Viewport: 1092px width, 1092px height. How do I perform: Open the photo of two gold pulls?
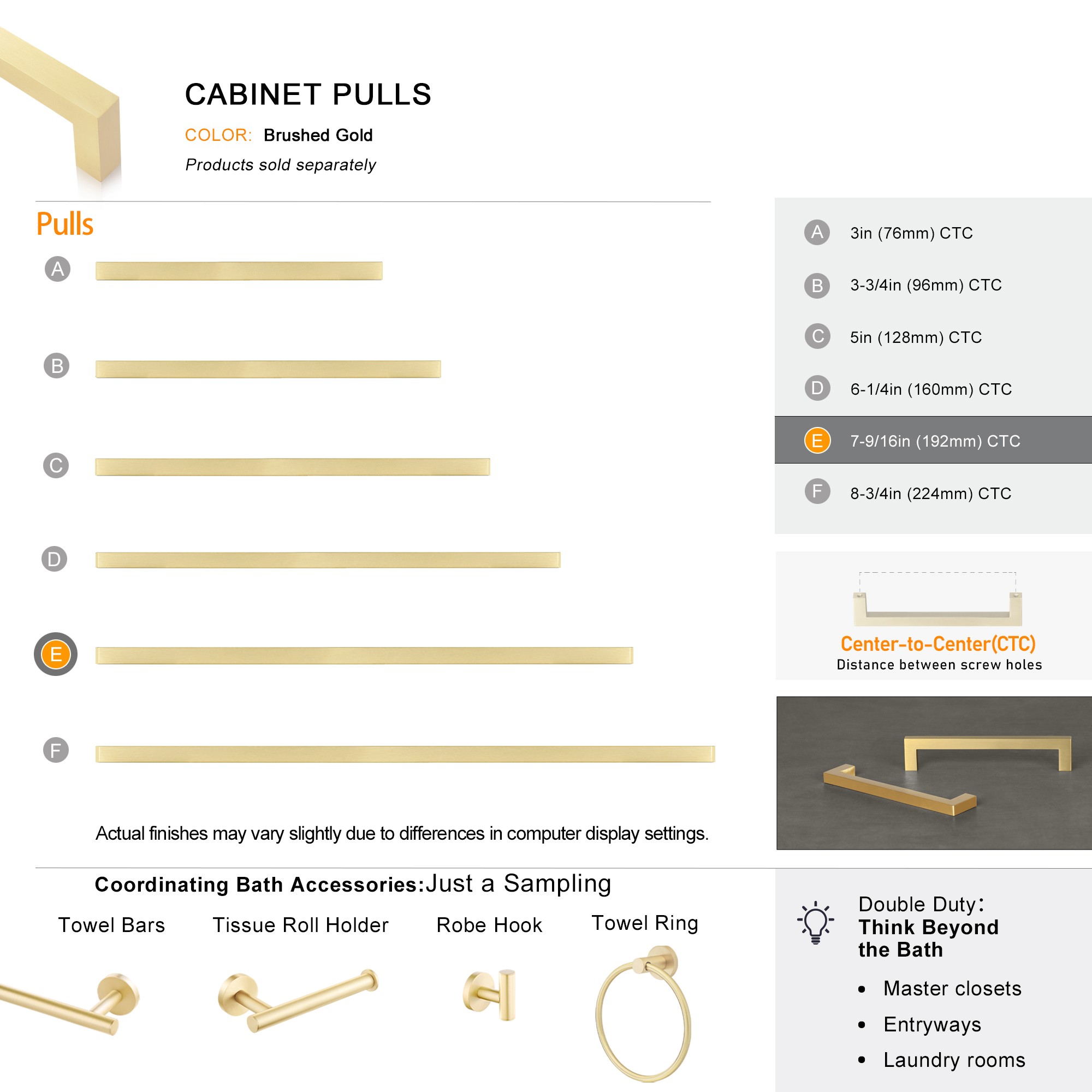[x=934, y=773]
